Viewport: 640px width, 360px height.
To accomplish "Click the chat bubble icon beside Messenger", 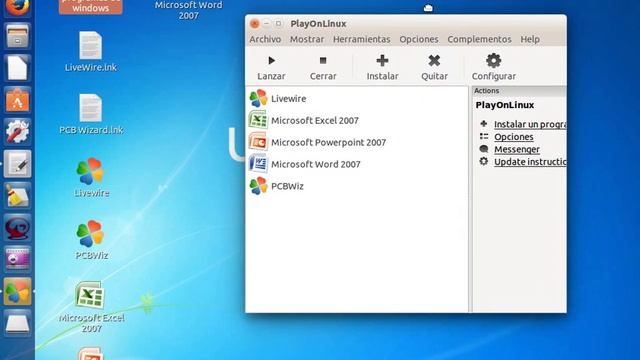I will pyautogui.click(x=484, y=149).
